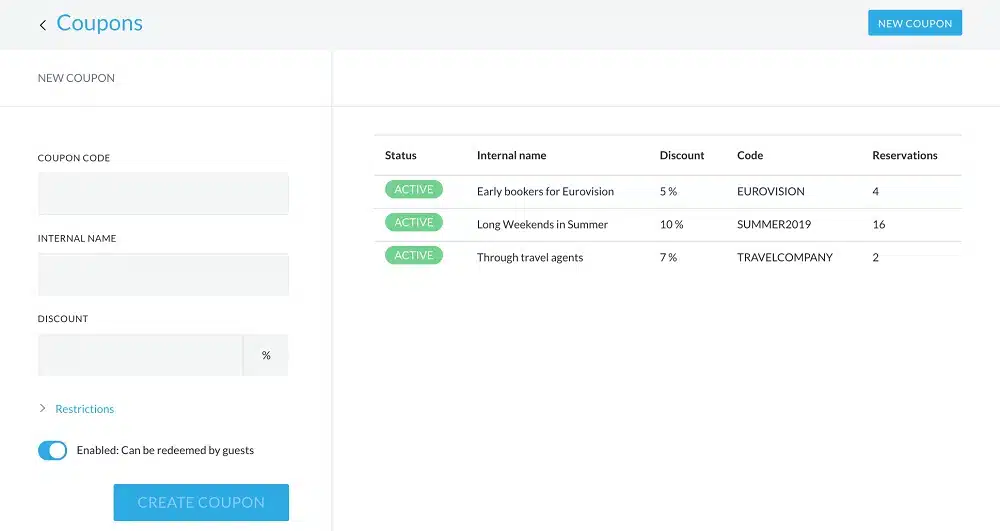Click the back arrow beside Coupons
1000x531 pixels.
coord(43,25)
